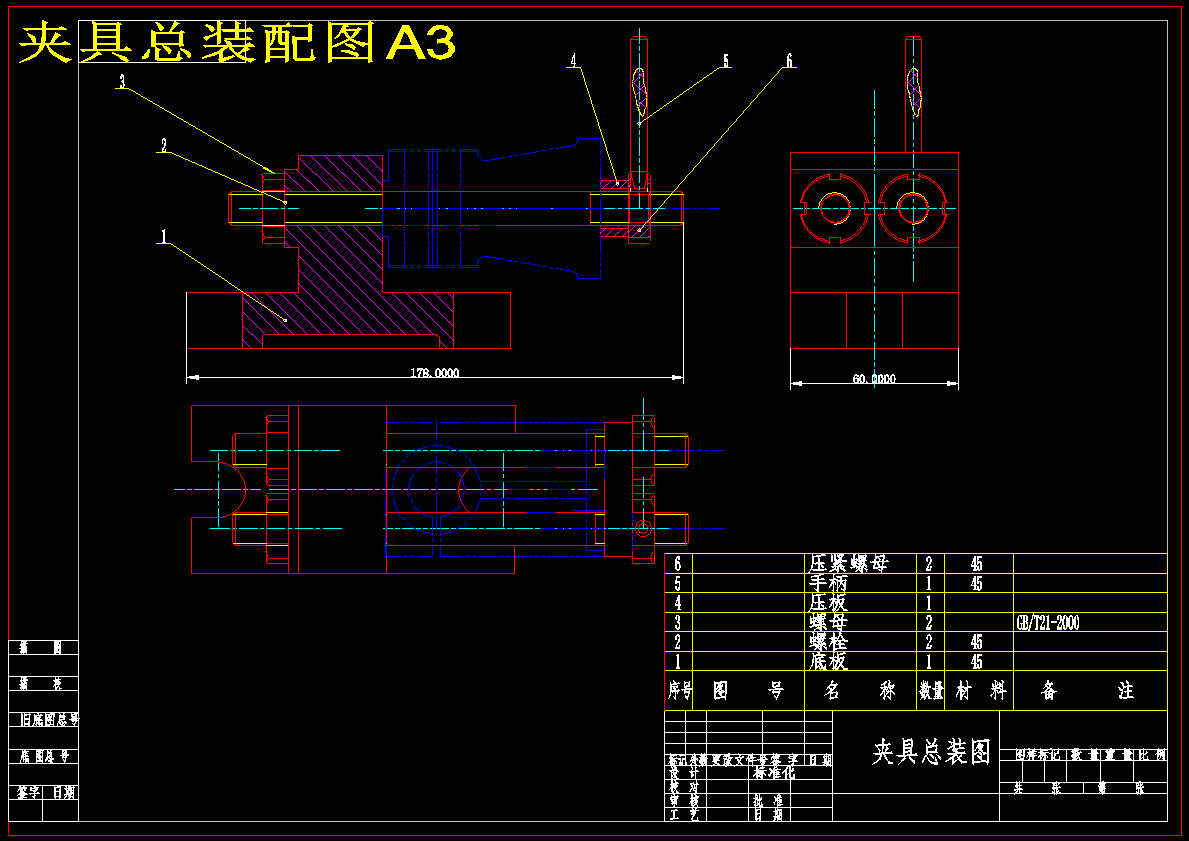Viewport: 1189px width, 841px height.
Task: Click the 数量 column header
Action: tap(930, 690)
